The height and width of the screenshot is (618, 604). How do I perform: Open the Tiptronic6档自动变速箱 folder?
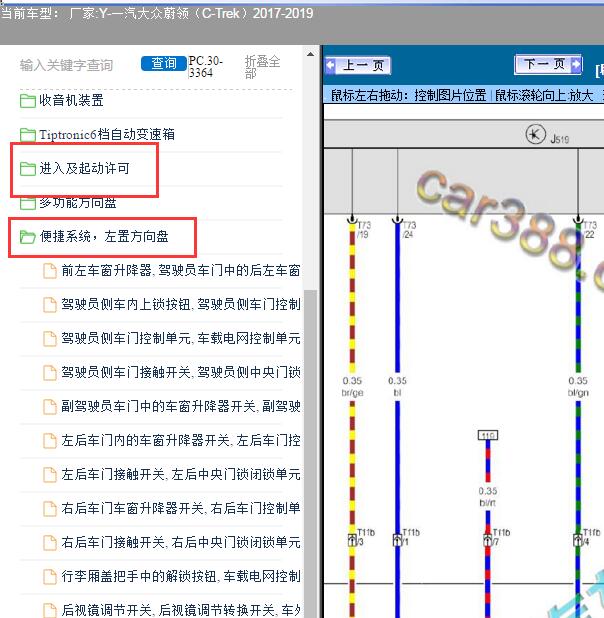(106, 134)
